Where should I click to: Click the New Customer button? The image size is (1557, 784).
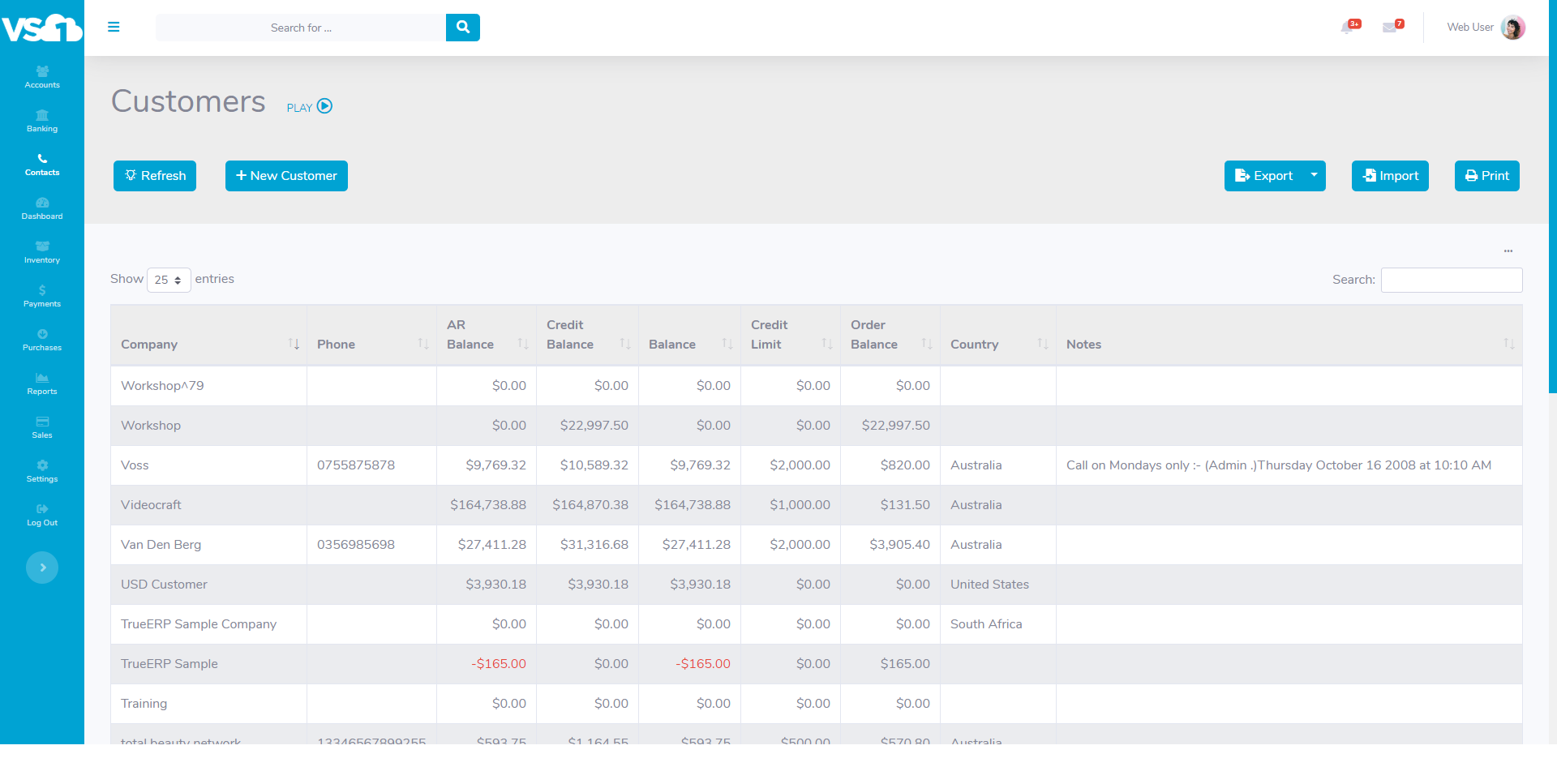[286, 176]
